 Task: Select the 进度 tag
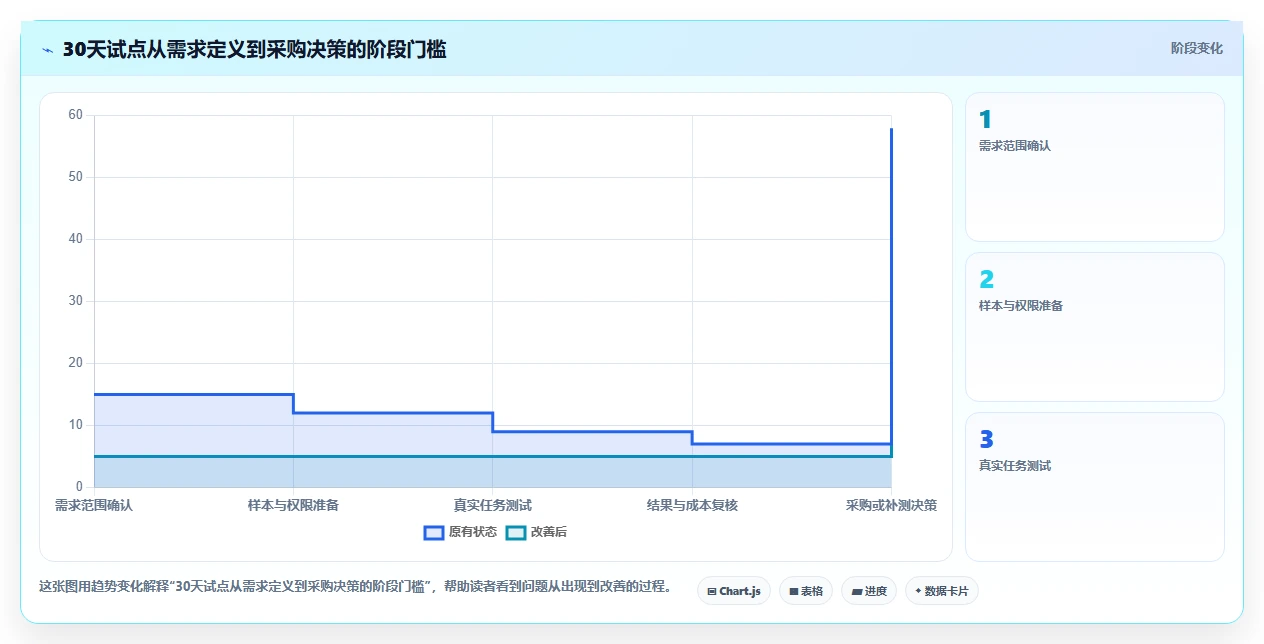pos(869,591)
